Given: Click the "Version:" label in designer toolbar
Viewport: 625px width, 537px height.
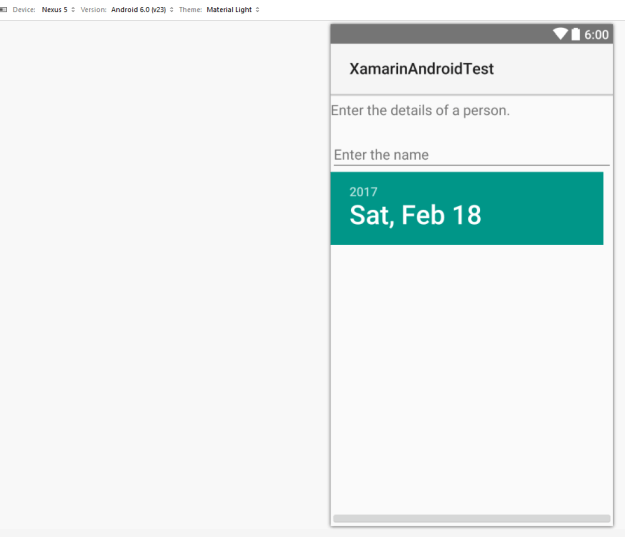Looking at the screenshot, I should 93,9.
